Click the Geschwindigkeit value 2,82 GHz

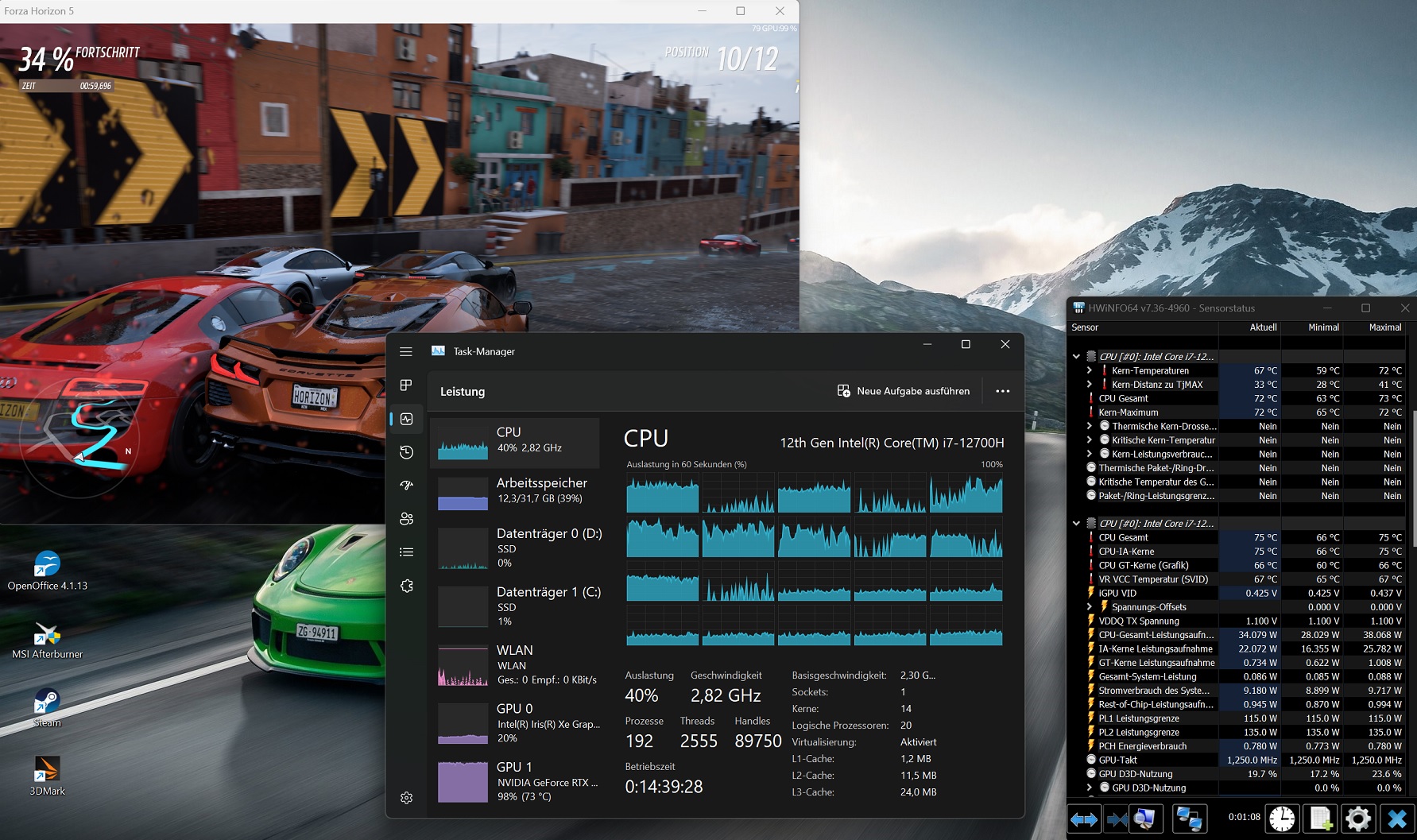point(726,695)
